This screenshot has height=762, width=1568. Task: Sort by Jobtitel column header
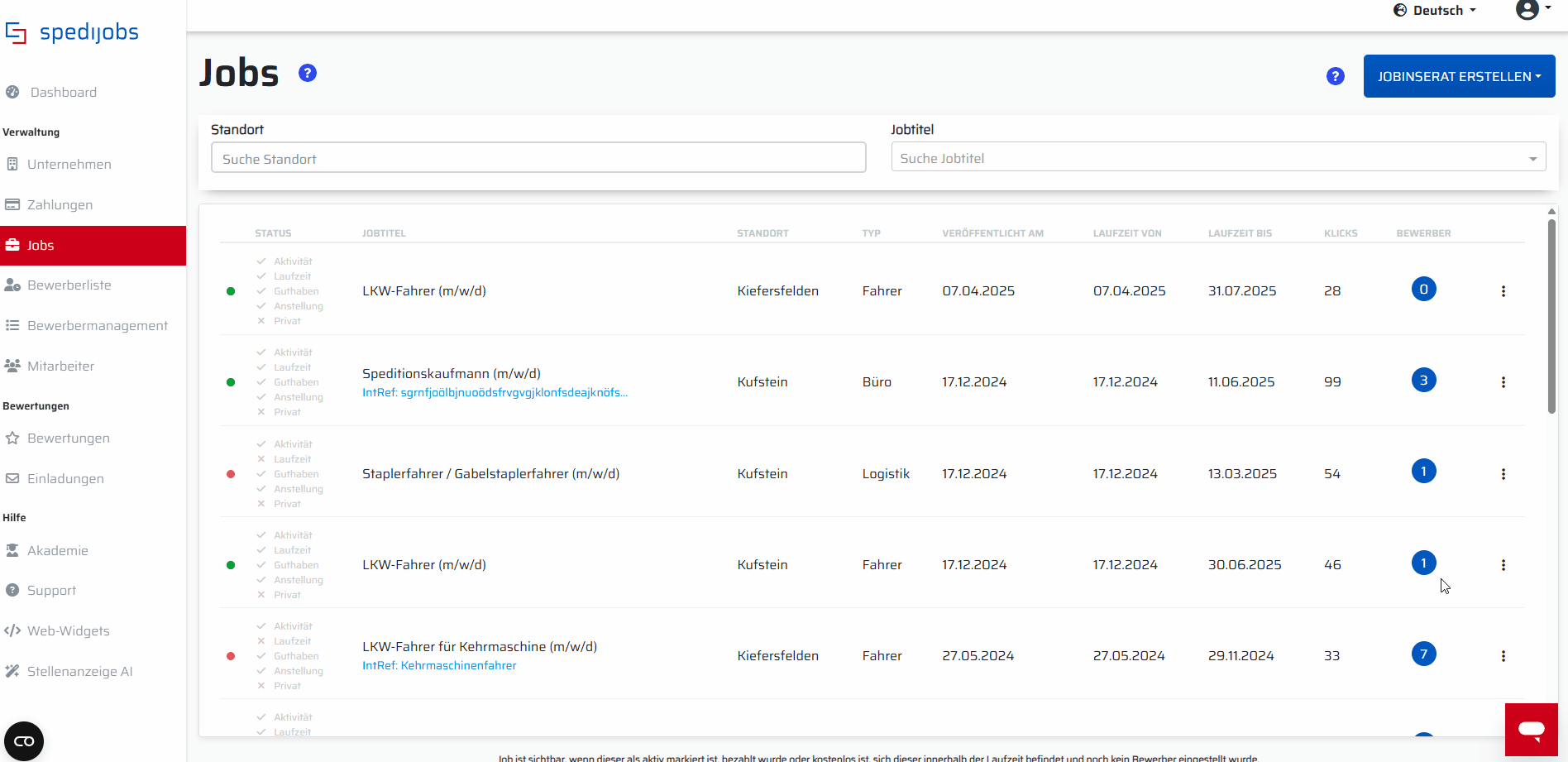tap(384, 233)
